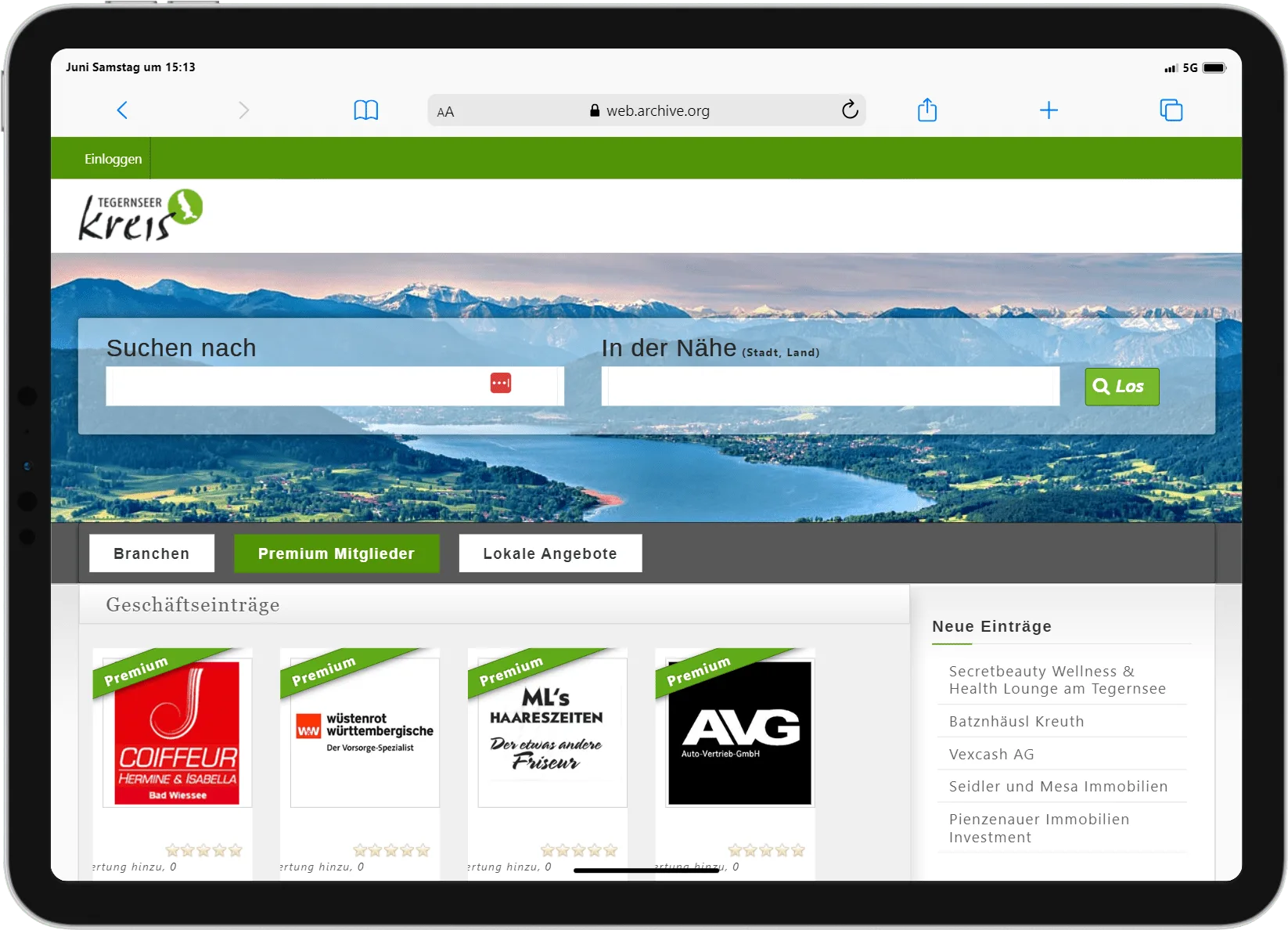Open Pienzenauer Immobilien Investment entry

[x=1039, y=828]
